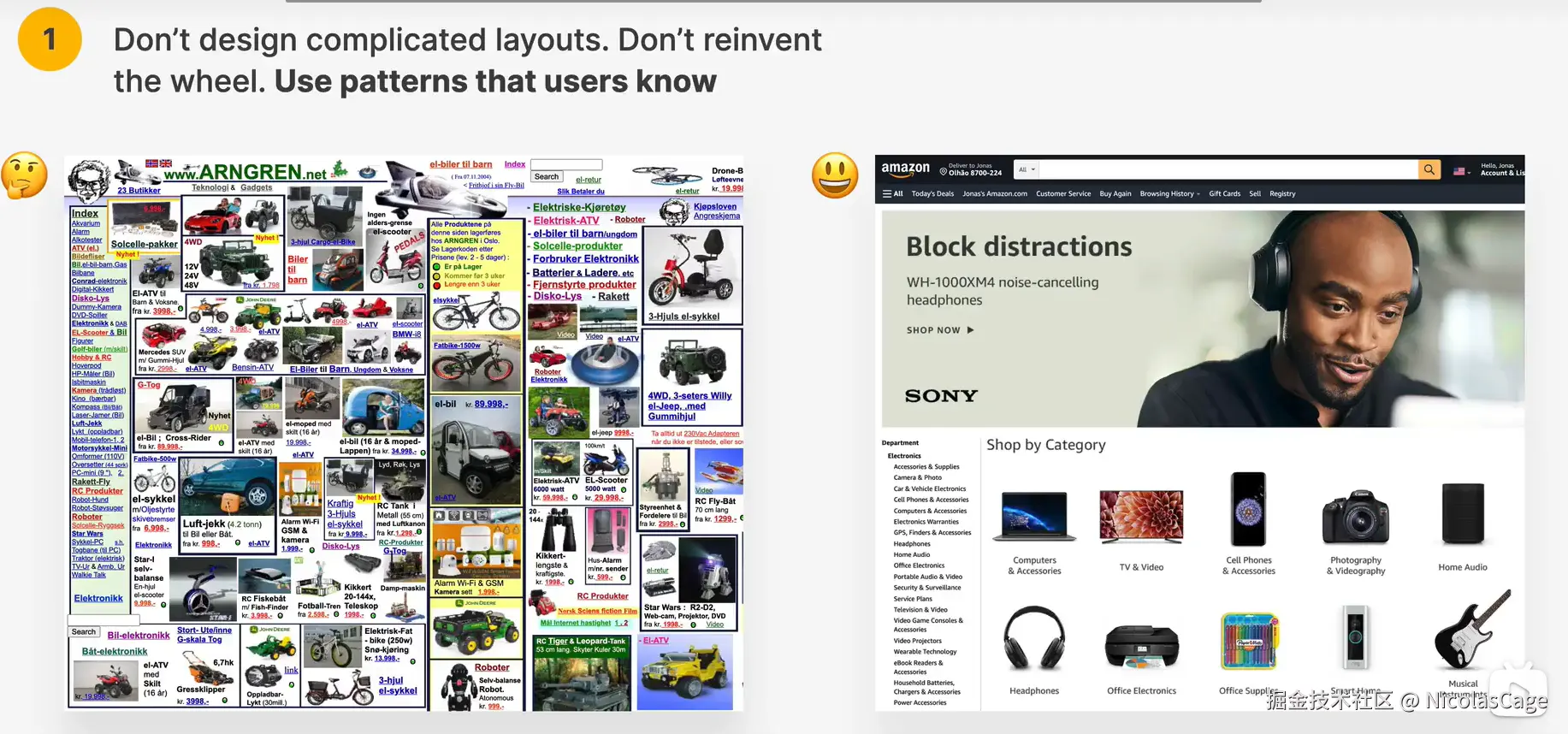Open Registry in Amazon nav
The width and height of the screenshot is (1568, 734).
coord(1282,193)
